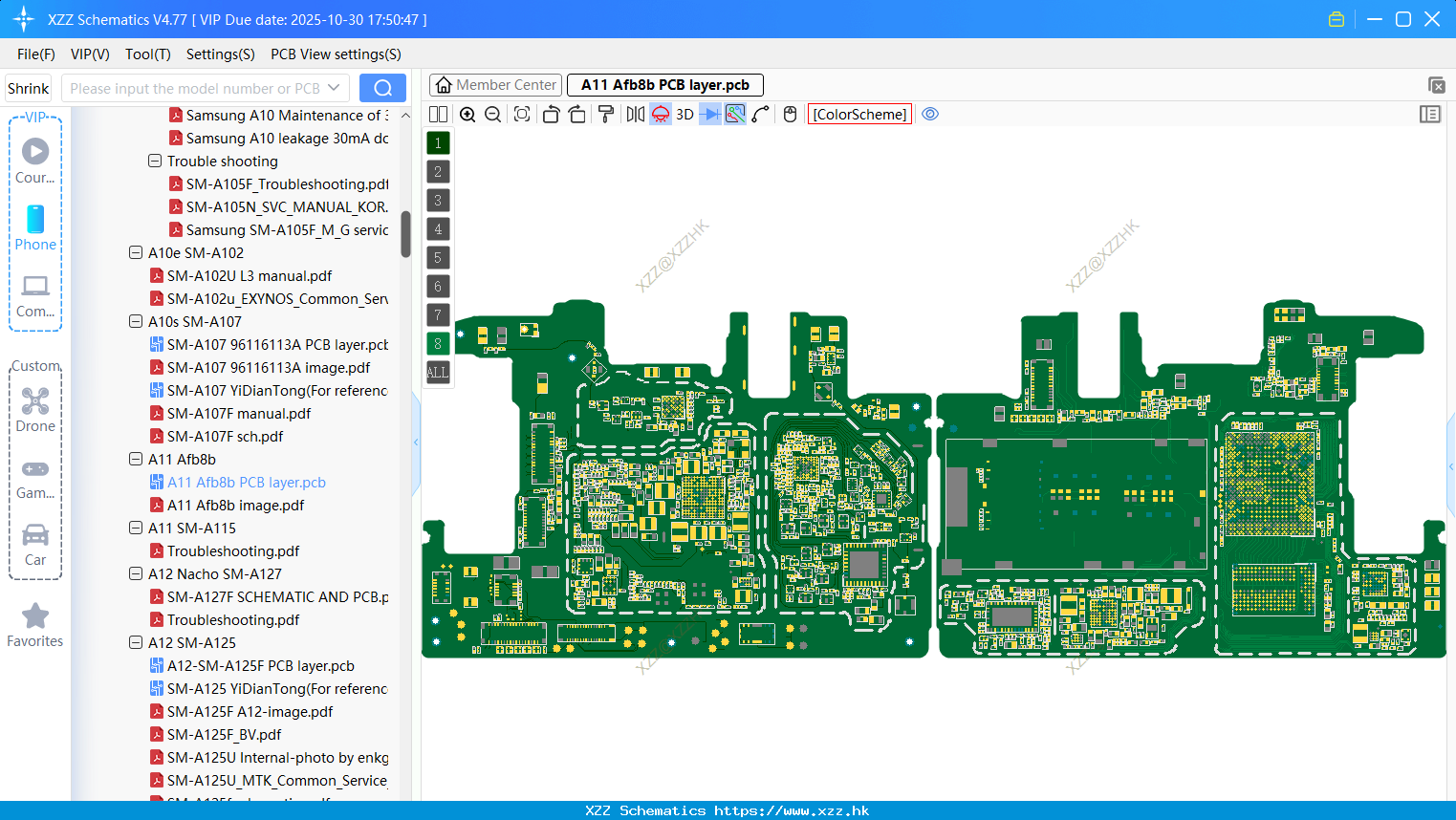
Task: Open Settings(S) menu
Action: pyautogui.click(x=221, y=54)
